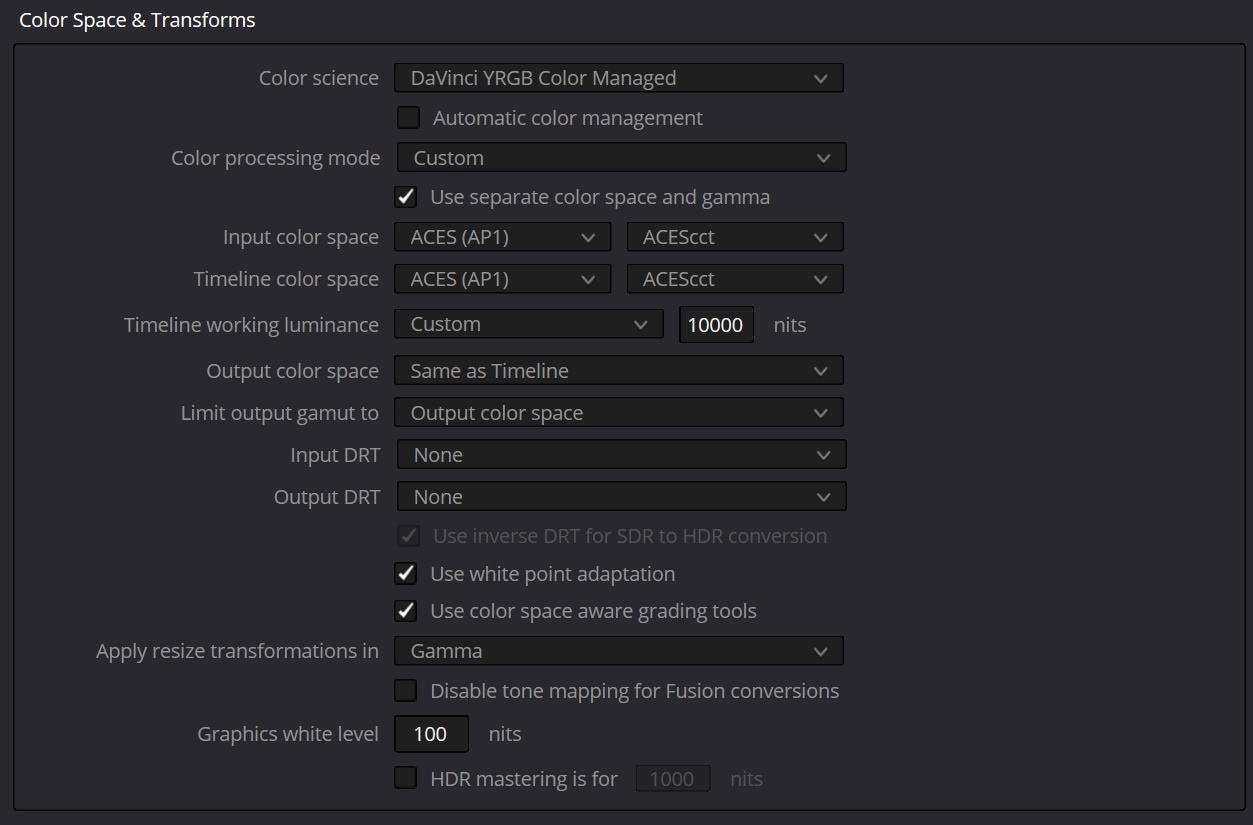1253x825 pixels.
Task: Toggle Use color space aware grading tools
Action: (x=406, y=611)
